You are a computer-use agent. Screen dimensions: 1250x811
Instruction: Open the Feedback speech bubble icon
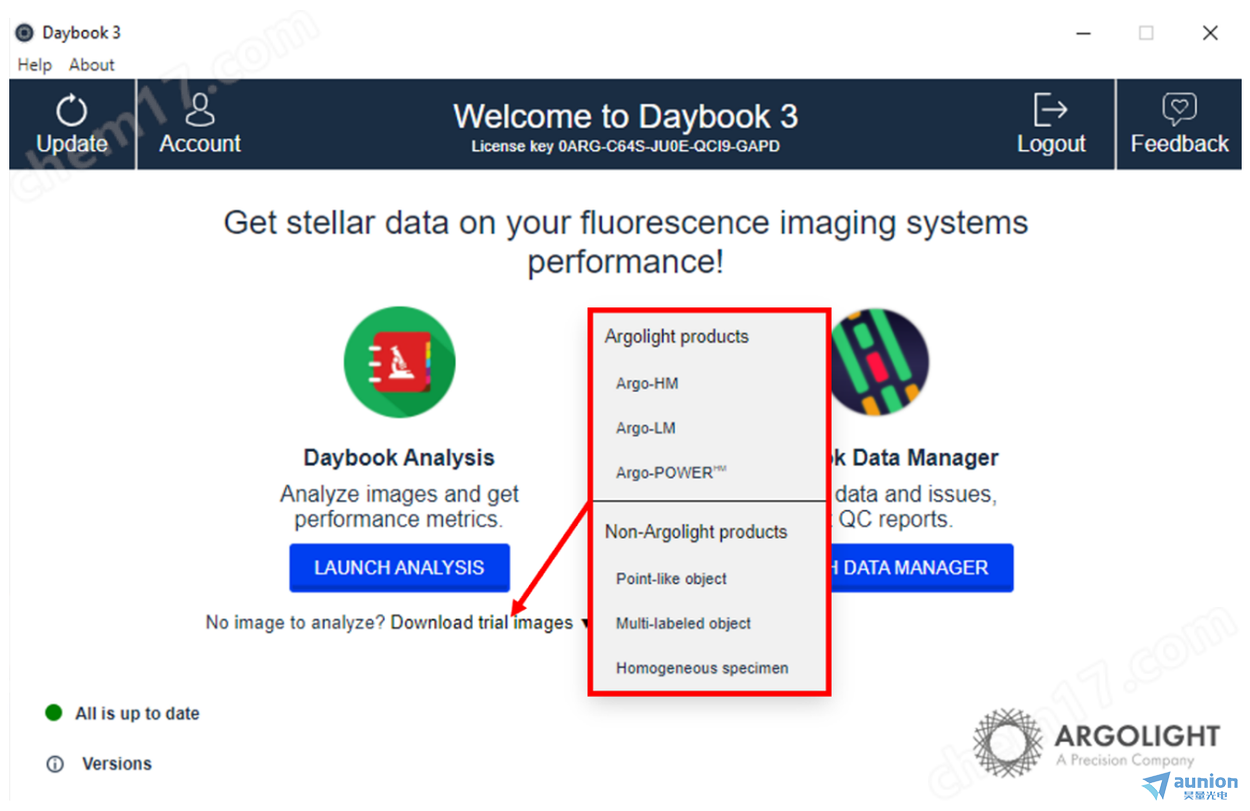[1179, 109]
